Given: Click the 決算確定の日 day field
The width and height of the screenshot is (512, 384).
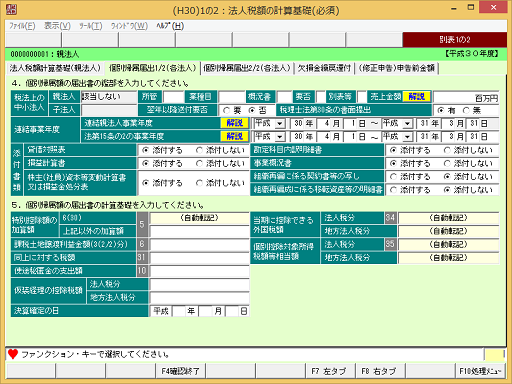Looking at the screenshot, I should click(232, 311).
